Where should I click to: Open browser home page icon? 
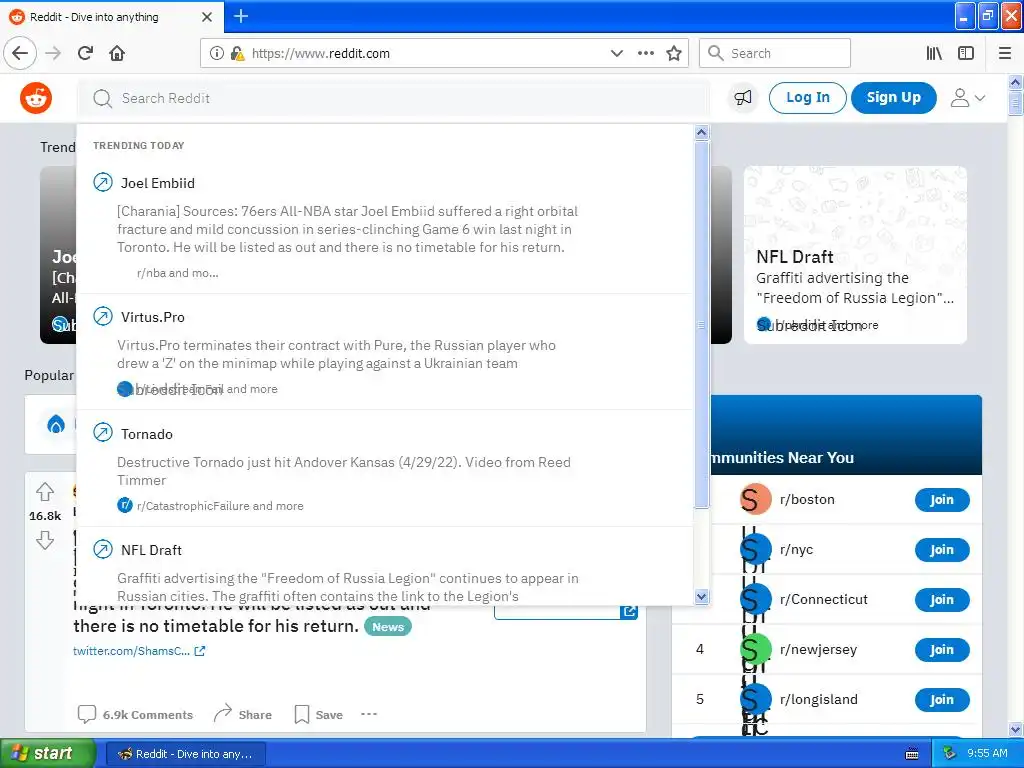point(117,53)
